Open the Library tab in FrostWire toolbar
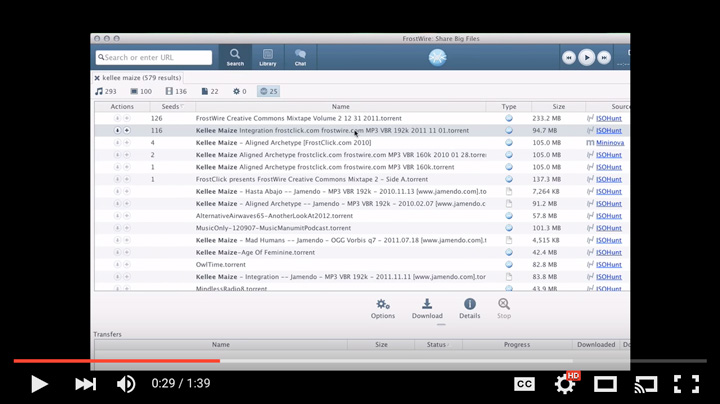 [268, 57]
